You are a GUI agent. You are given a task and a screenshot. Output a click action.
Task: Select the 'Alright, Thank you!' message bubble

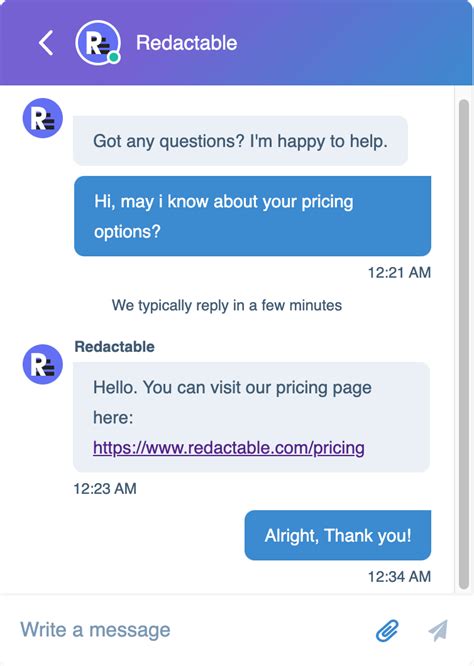338,535
